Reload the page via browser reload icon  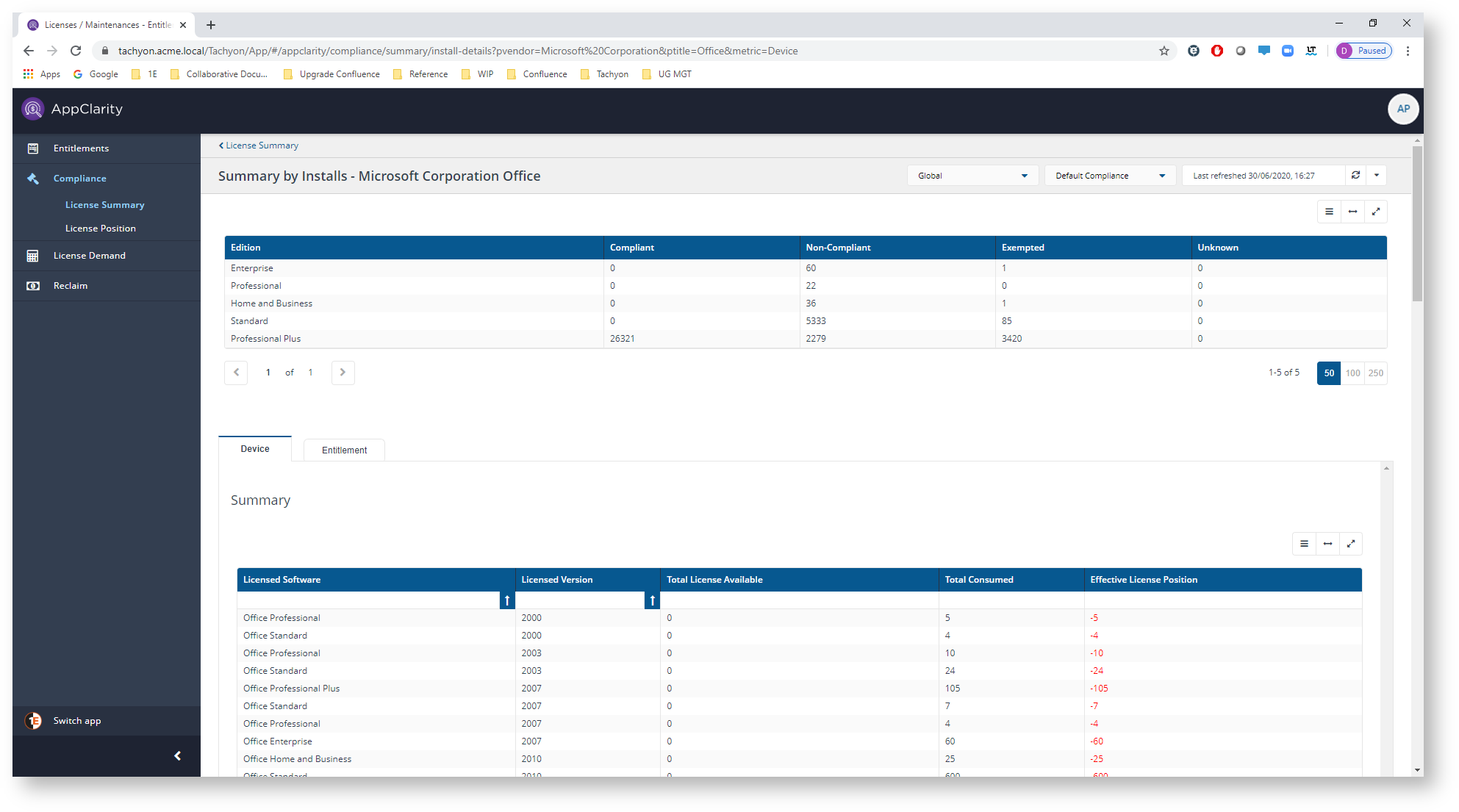76,51
